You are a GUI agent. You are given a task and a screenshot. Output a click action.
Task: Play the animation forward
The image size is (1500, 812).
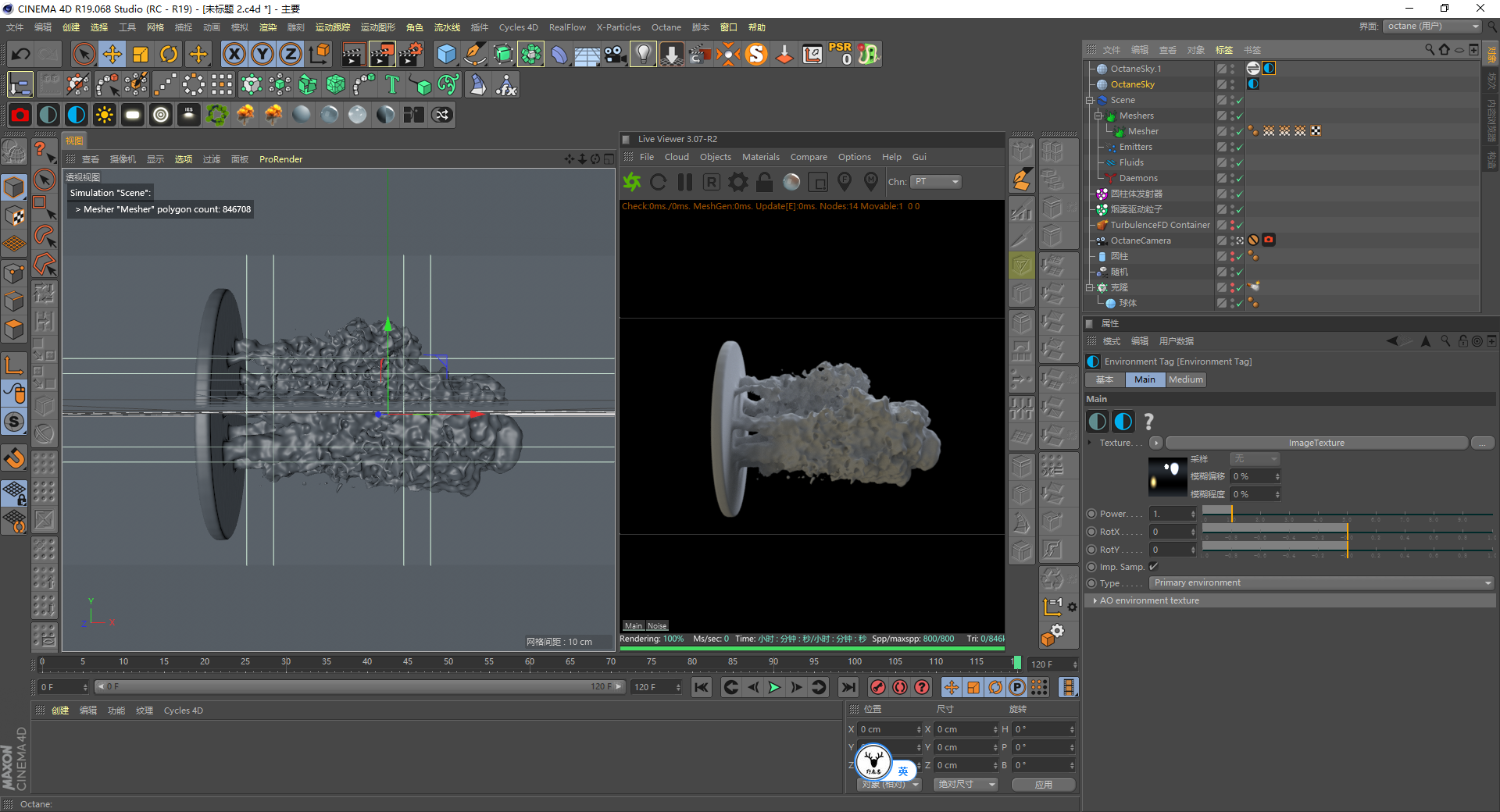click(774, 687)
